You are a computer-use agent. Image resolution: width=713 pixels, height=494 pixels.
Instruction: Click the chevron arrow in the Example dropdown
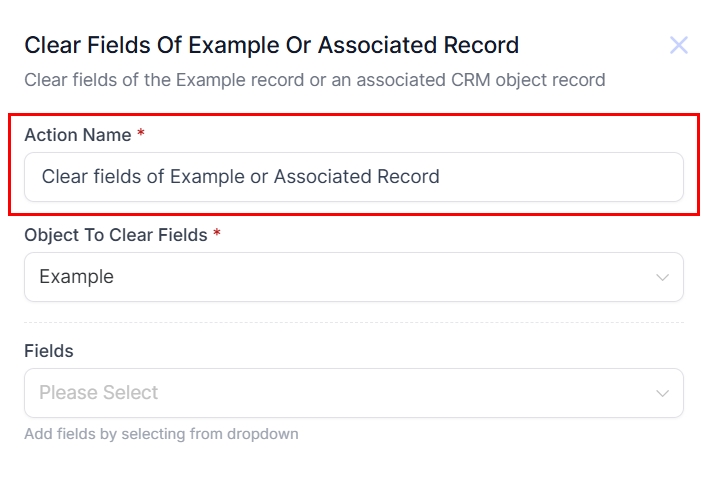point(662,277)
